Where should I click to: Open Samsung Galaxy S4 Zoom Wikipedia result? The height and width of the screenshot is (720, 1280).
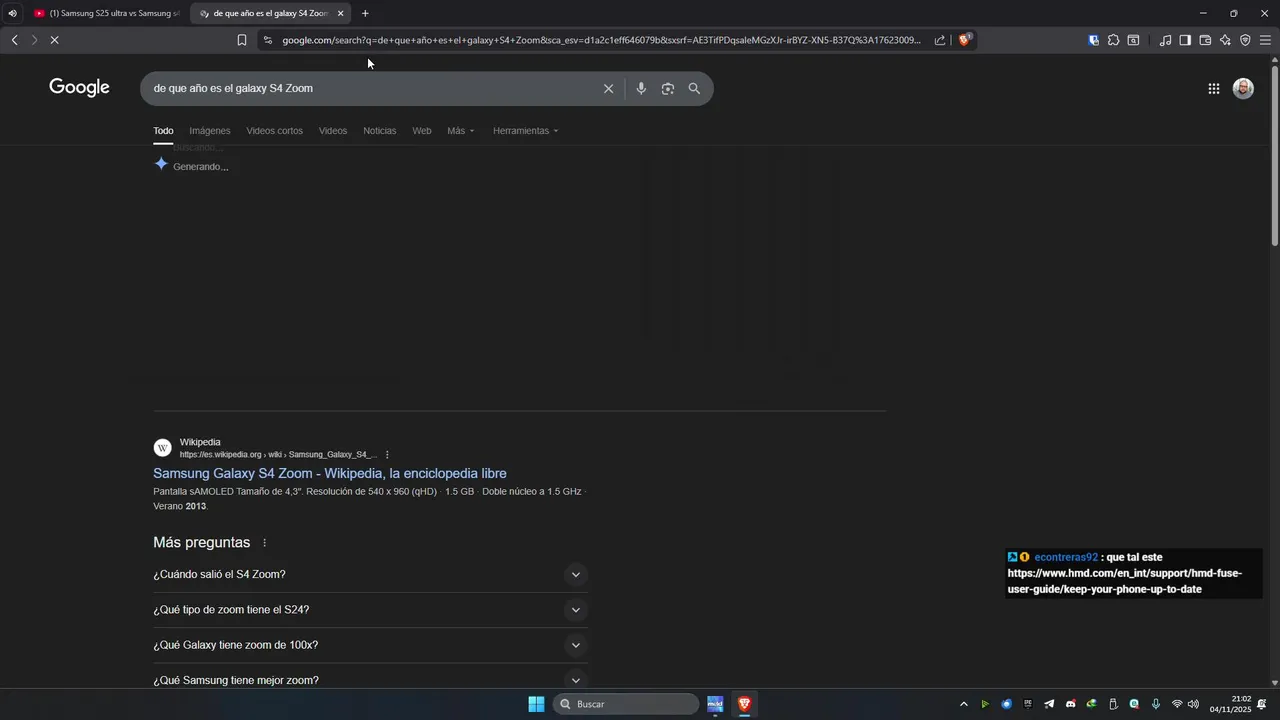pyautogui.click(x=330, y=473)
